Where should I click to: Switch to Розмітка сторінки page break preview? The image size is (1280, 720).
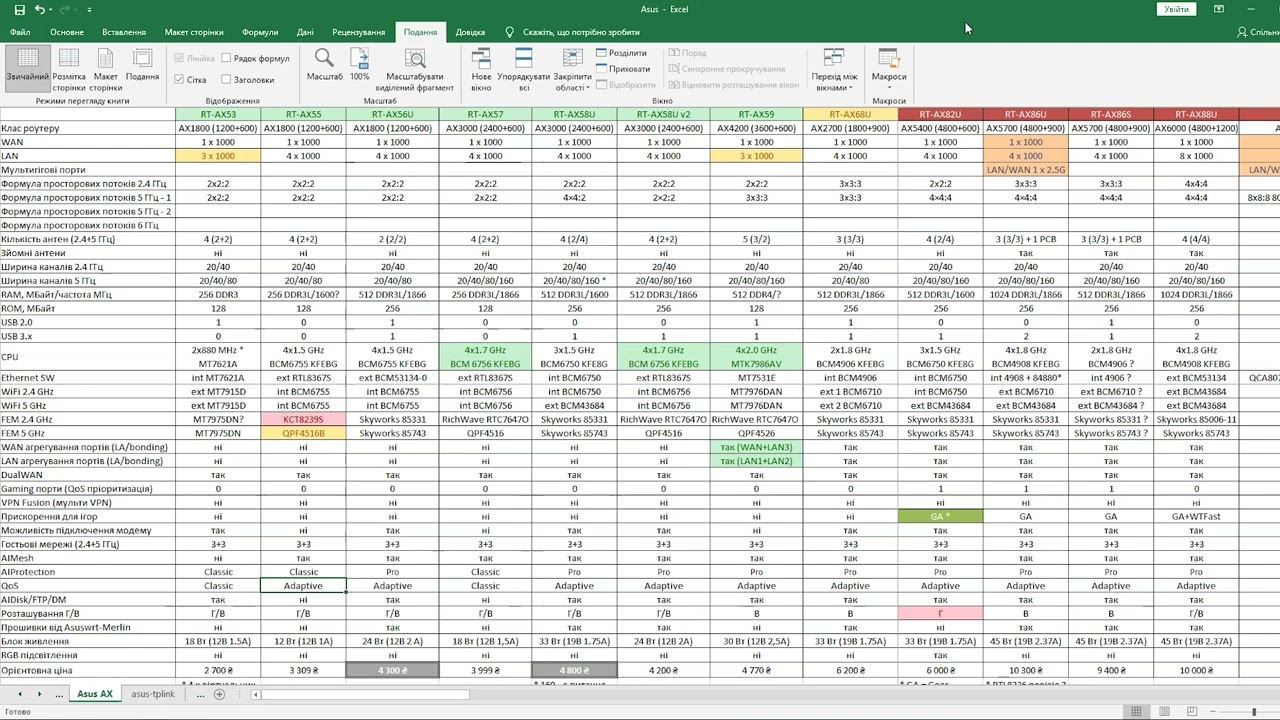click(69, 69)
